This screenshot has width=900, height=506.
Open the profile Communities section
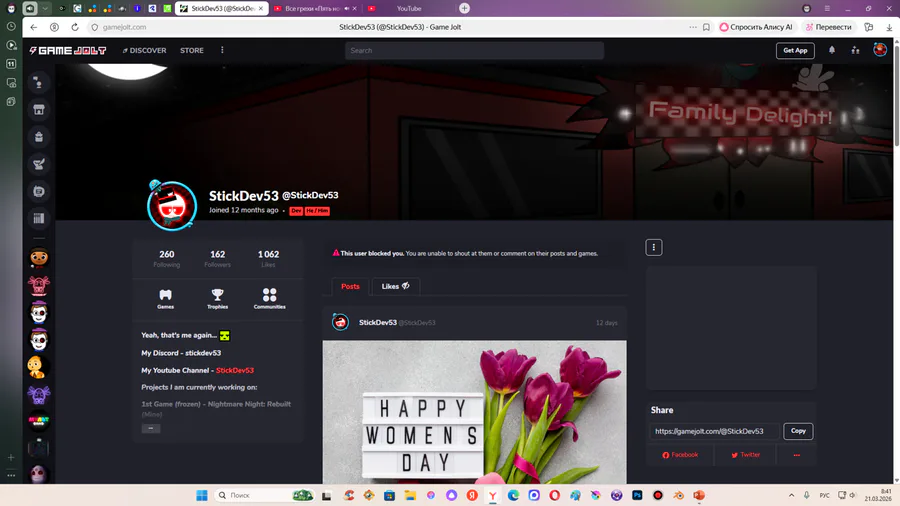tap(269, 298)
